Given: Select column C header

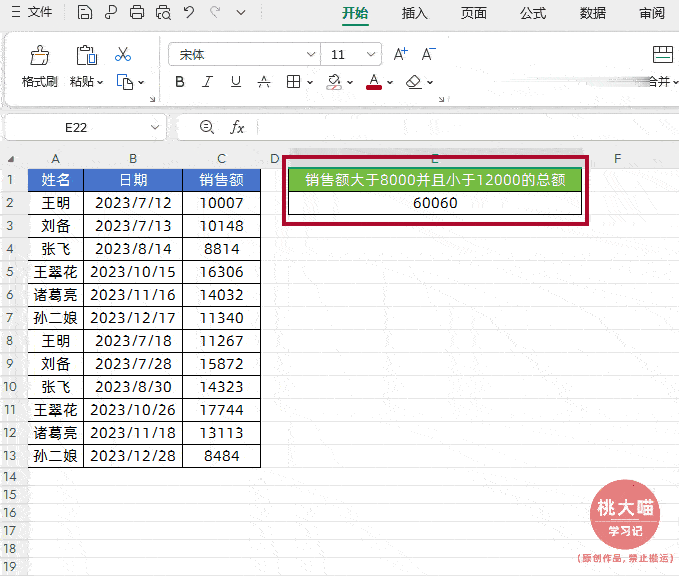Looking at the screenshot, I should coord(221,159).
